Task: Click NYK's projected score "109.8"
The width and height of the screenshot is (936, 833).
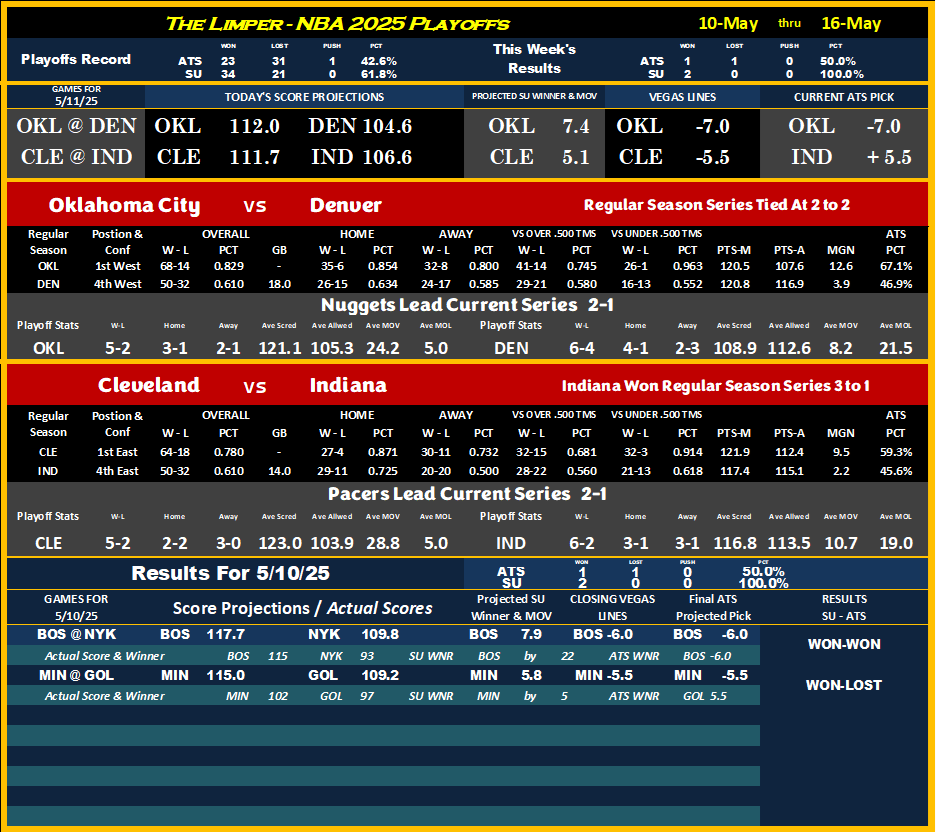Action: pyautogui.click(x=380, y=634)
